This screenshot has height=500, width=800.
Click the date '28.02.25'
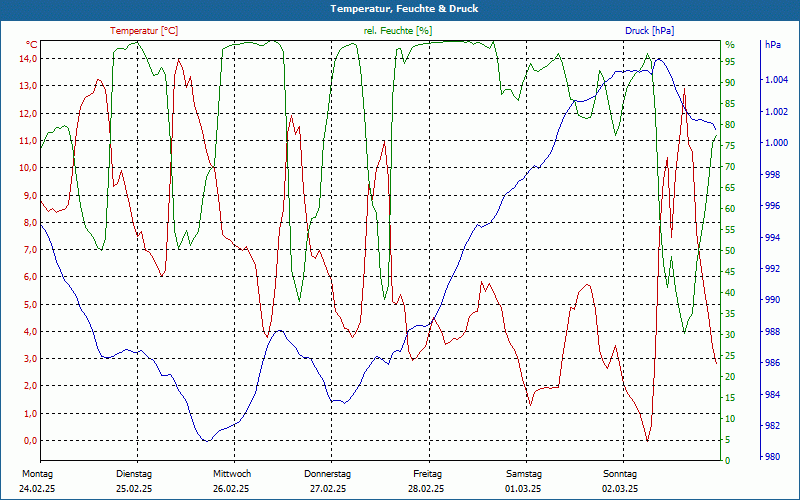click(426, 489)
